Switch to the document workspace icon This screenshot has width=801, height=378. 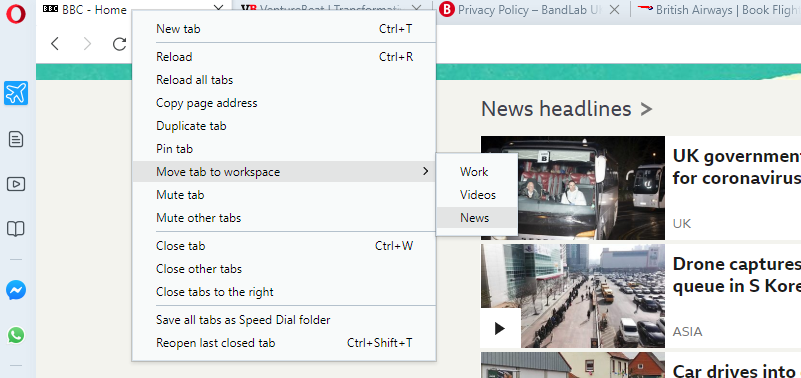pyautogui.click(x=16, y=138)
